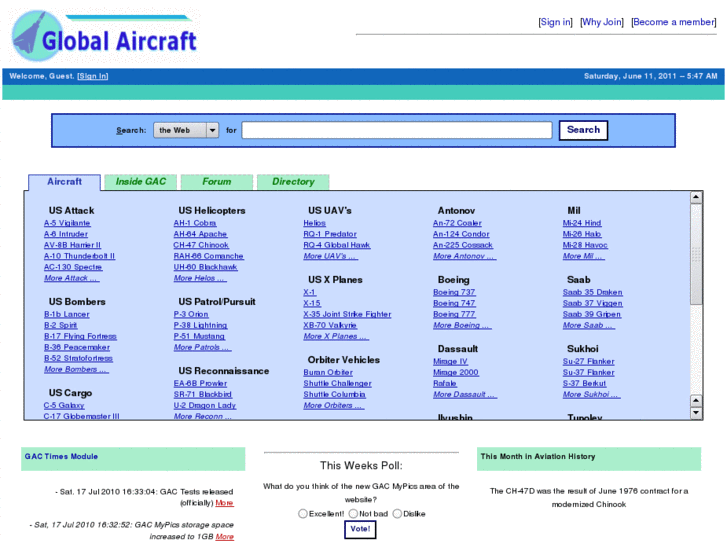The image size is (727, 545).
Task: Open the Forum tab
Action: point(217,182)
